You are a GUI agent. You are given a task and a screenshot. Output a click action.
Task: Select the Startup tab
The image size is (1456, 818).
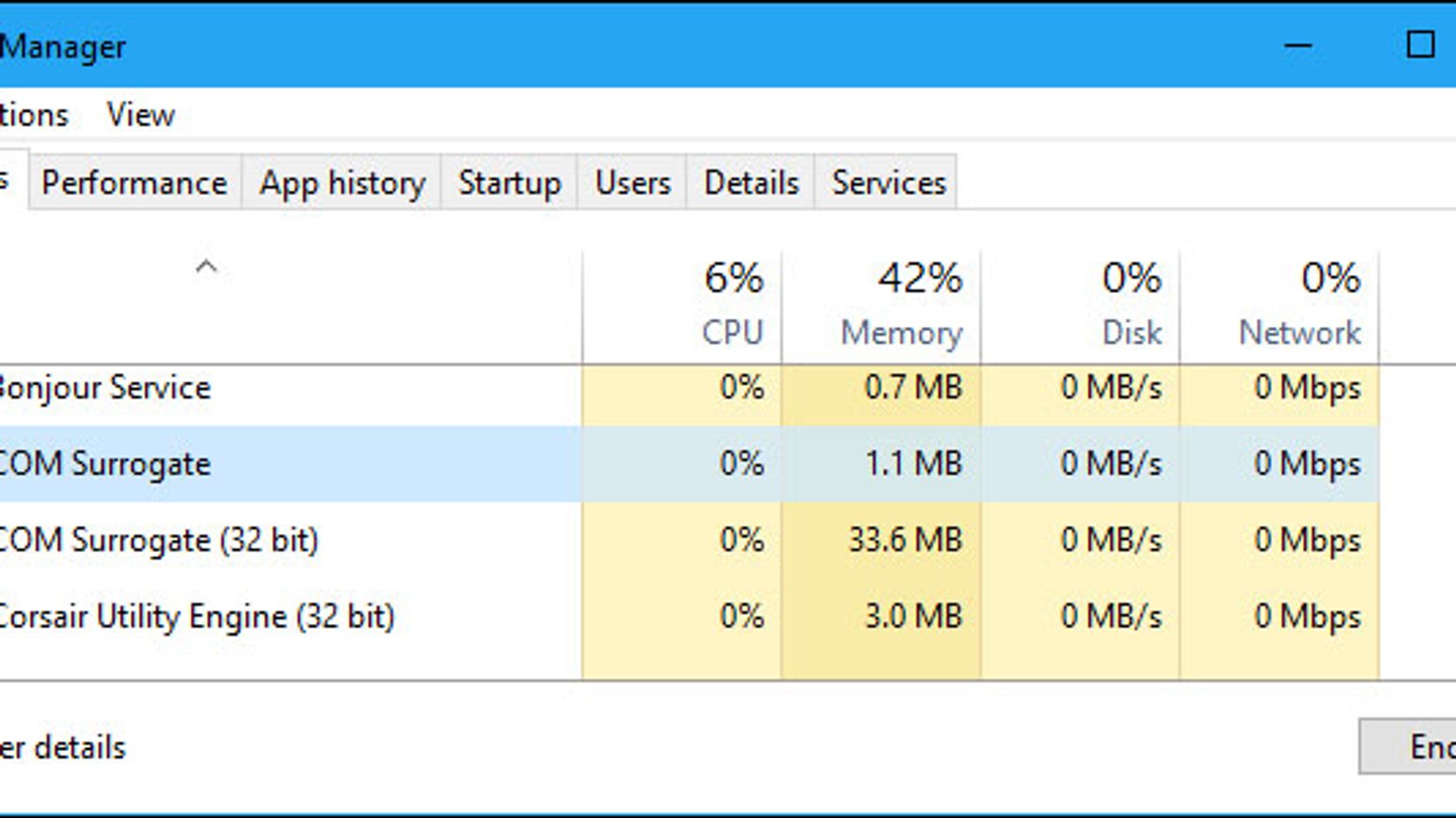pos(510,183)
